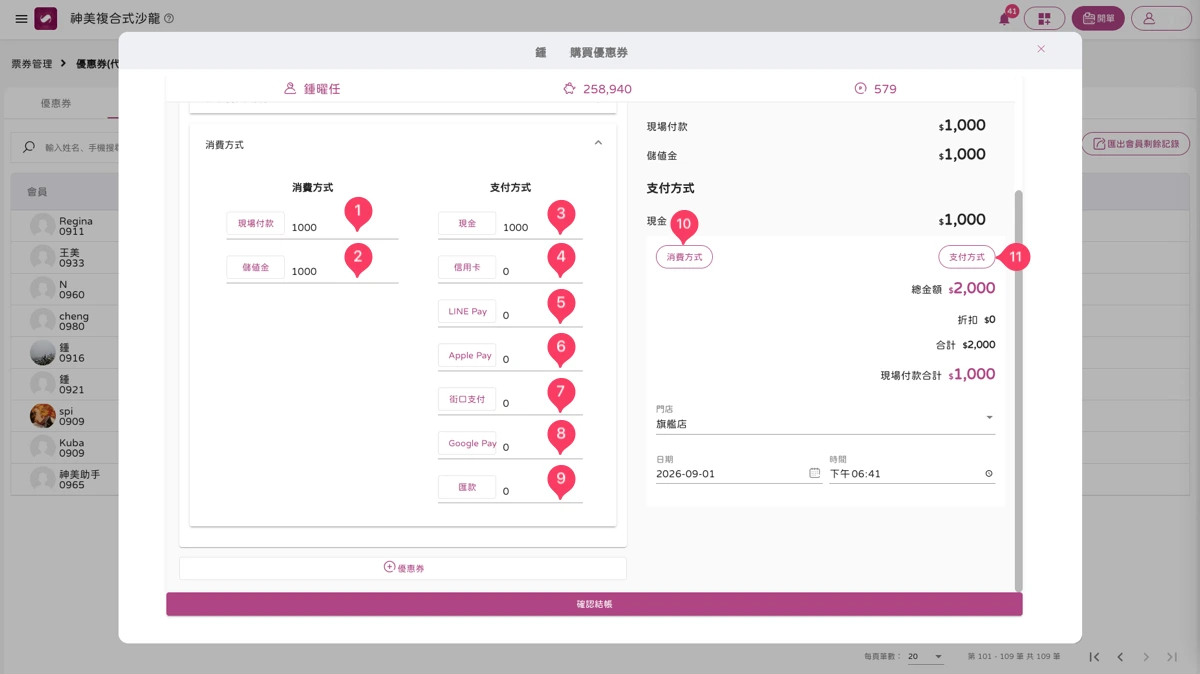Confirm checkout with 確認結帳

tap(594, 604)
